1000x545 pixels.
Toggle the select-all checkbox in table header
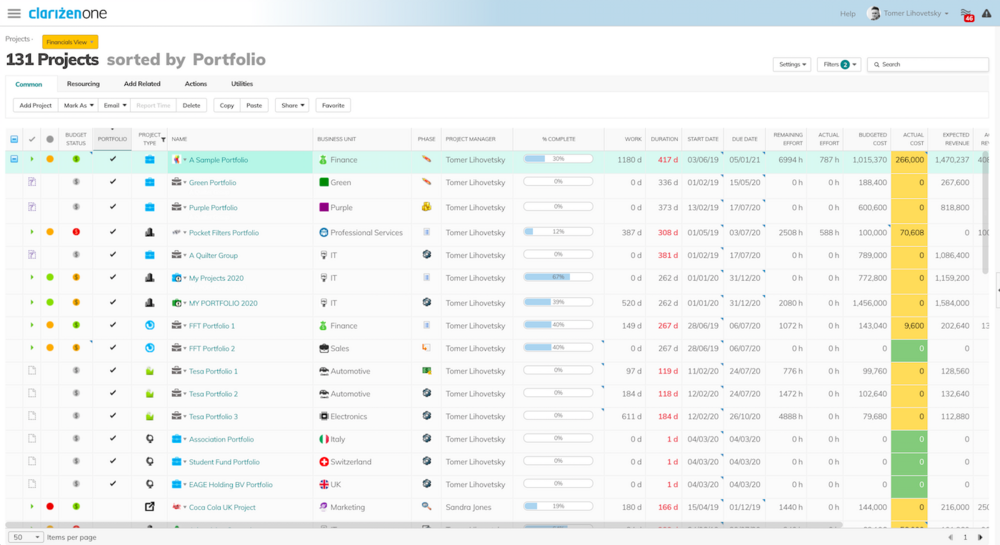14,139
